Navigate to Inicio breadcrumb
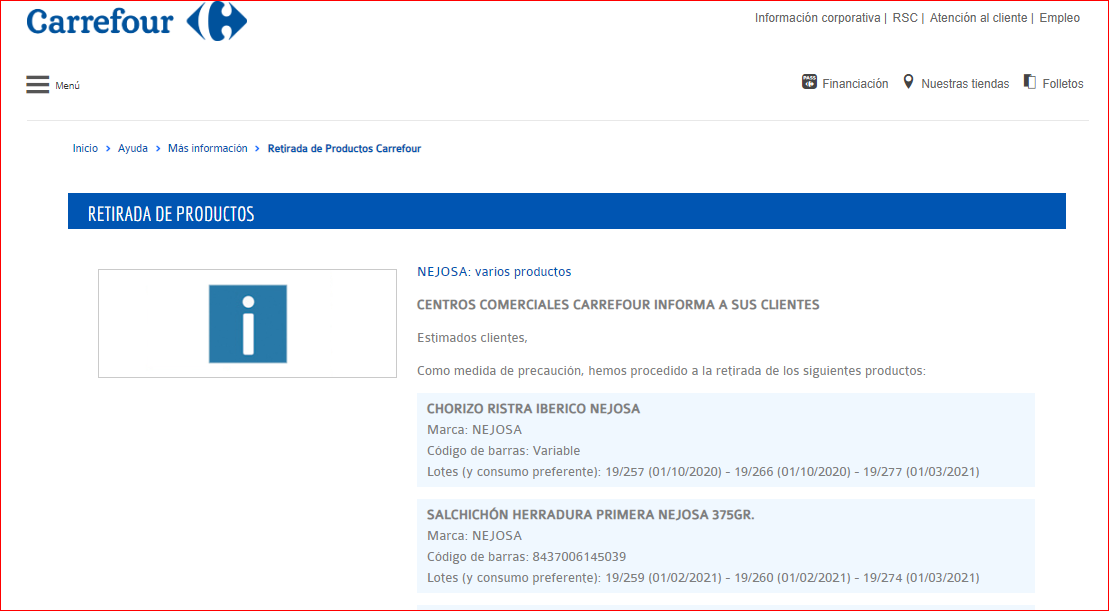This screenshot has width=1109, height=611. tap(85, 148)
